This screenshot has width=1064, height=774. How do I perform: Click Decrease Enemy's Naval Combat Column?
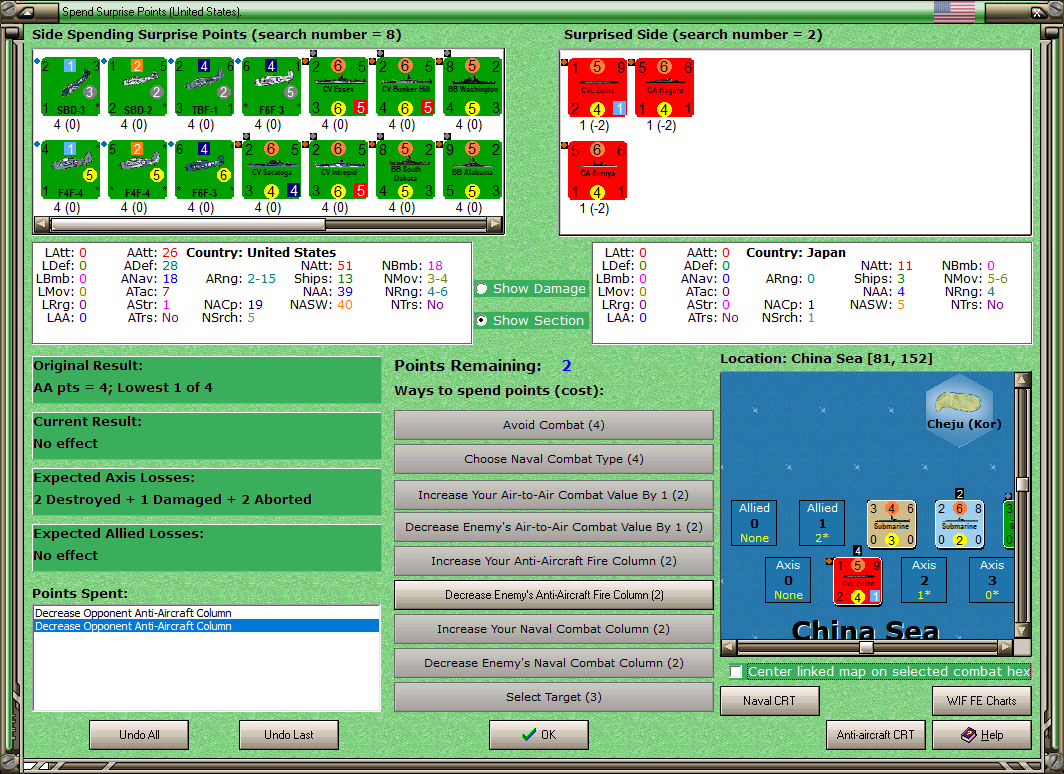tap(554, 663)
